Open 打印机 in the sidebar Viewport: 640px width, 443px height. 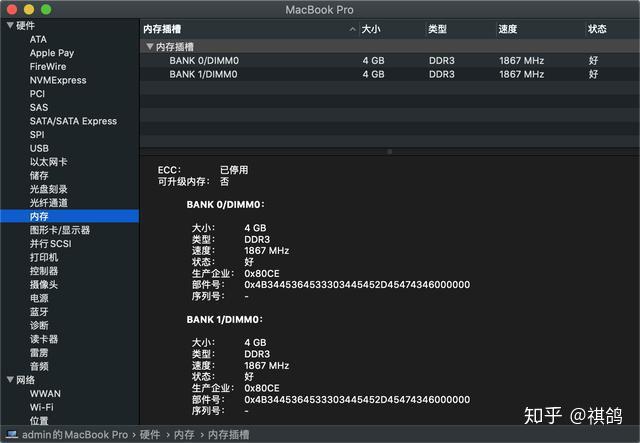[44, 257]
